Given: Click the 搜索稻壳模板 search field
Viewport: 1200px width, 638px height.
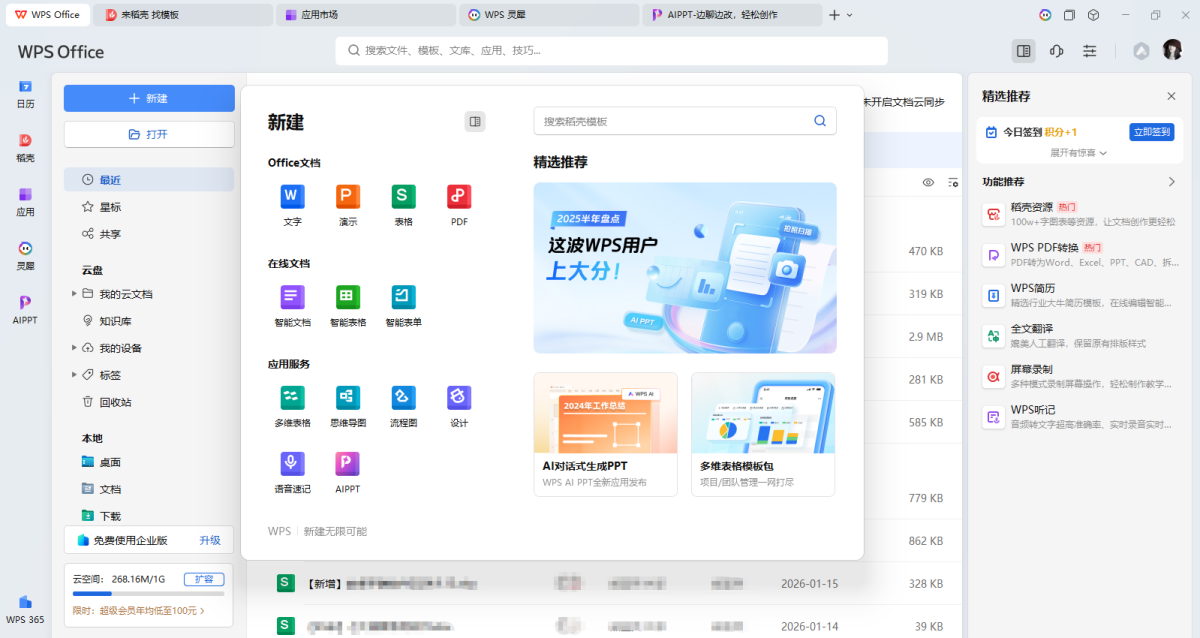Looking at the screenshot, I should pyautogui.click(x=675, y=121).
